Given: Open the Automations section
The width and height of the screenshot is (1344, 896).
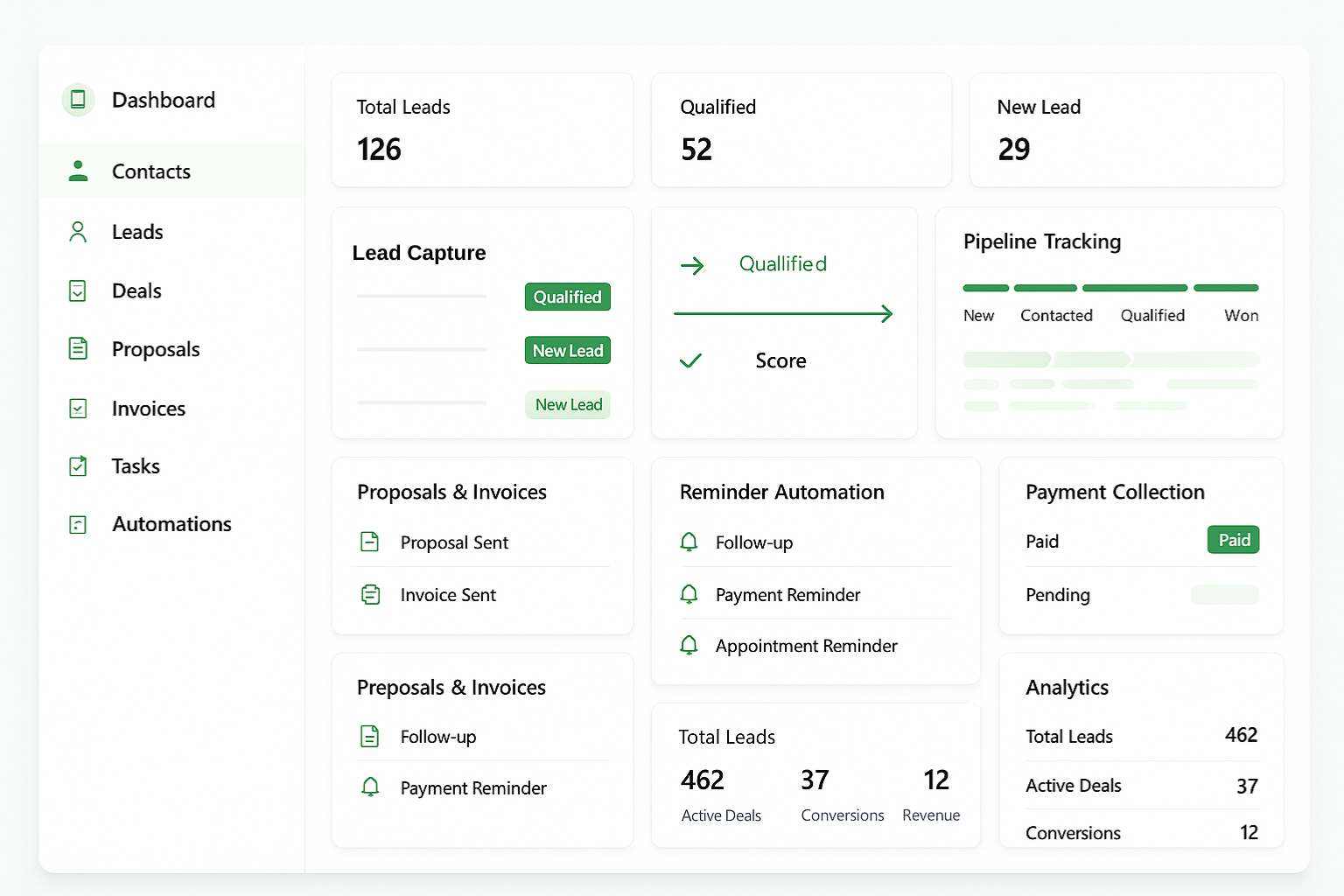Looking at the screenshot, I should tap(171, 523).
